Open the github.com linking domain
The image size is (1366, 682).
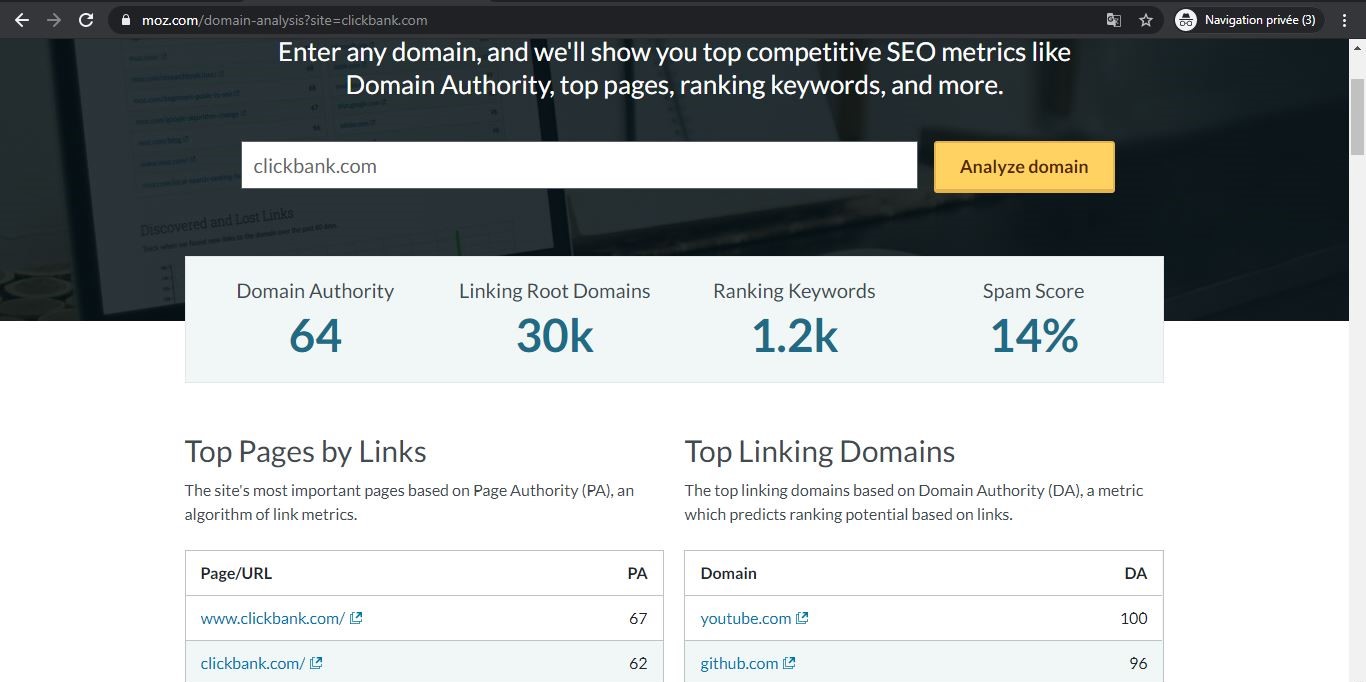(x=739, y=663)
